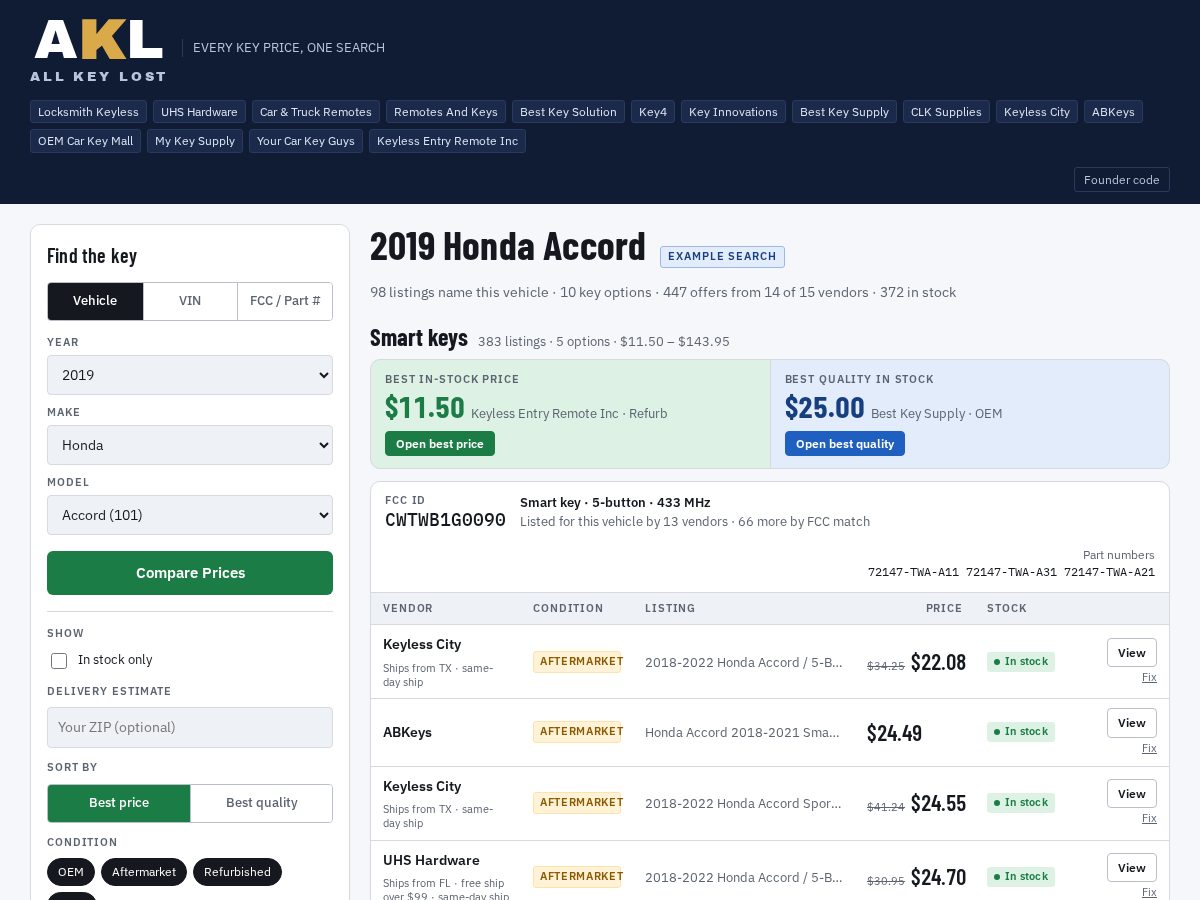Click Fix on the $24.55 row
Image resolution: width=1200 pixels, height=900 pixels.
(x=1149, y=818)
